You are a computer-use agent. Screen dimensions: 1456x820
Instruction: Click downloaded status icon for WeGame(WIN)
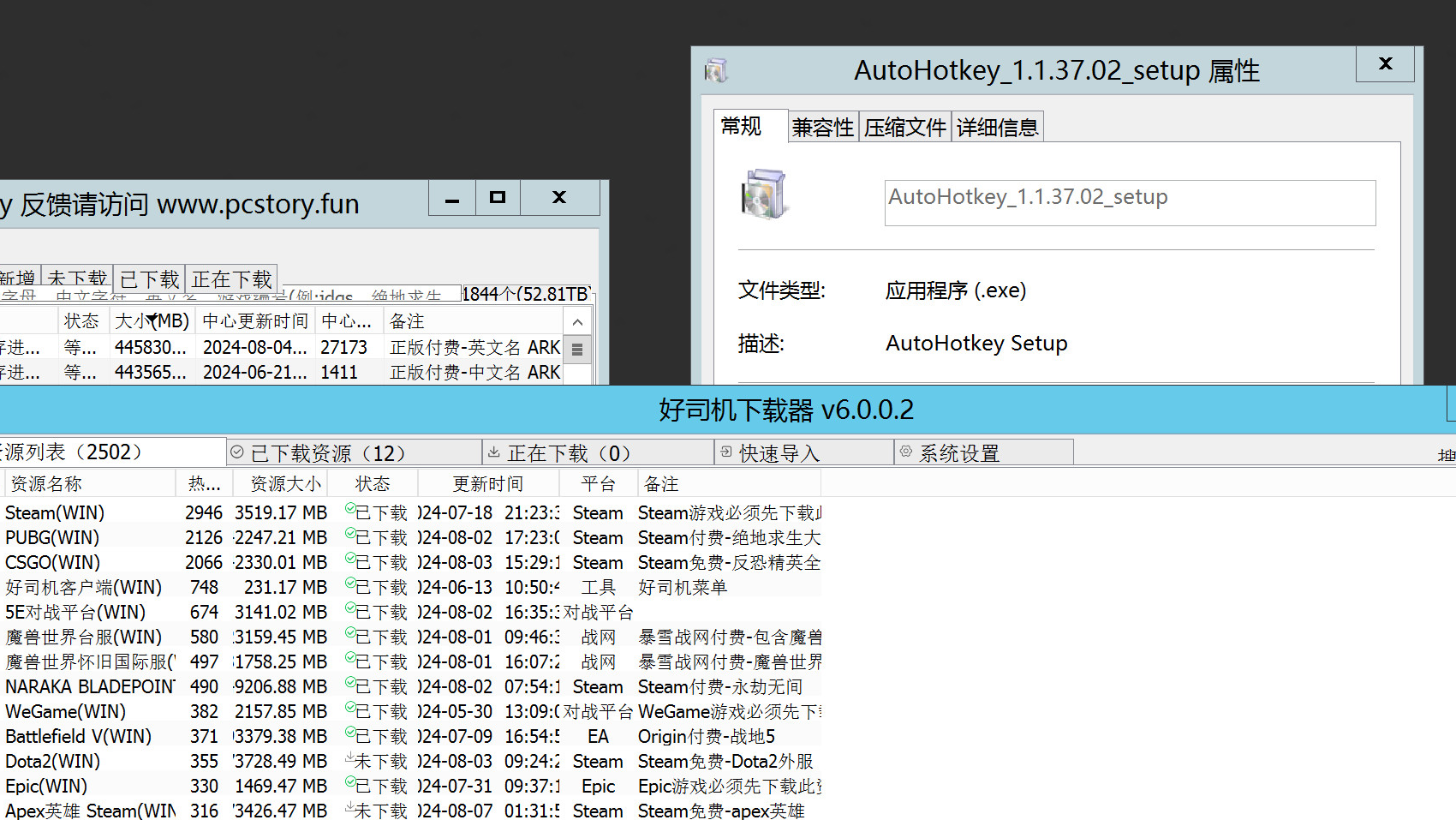tap(350, 709)
